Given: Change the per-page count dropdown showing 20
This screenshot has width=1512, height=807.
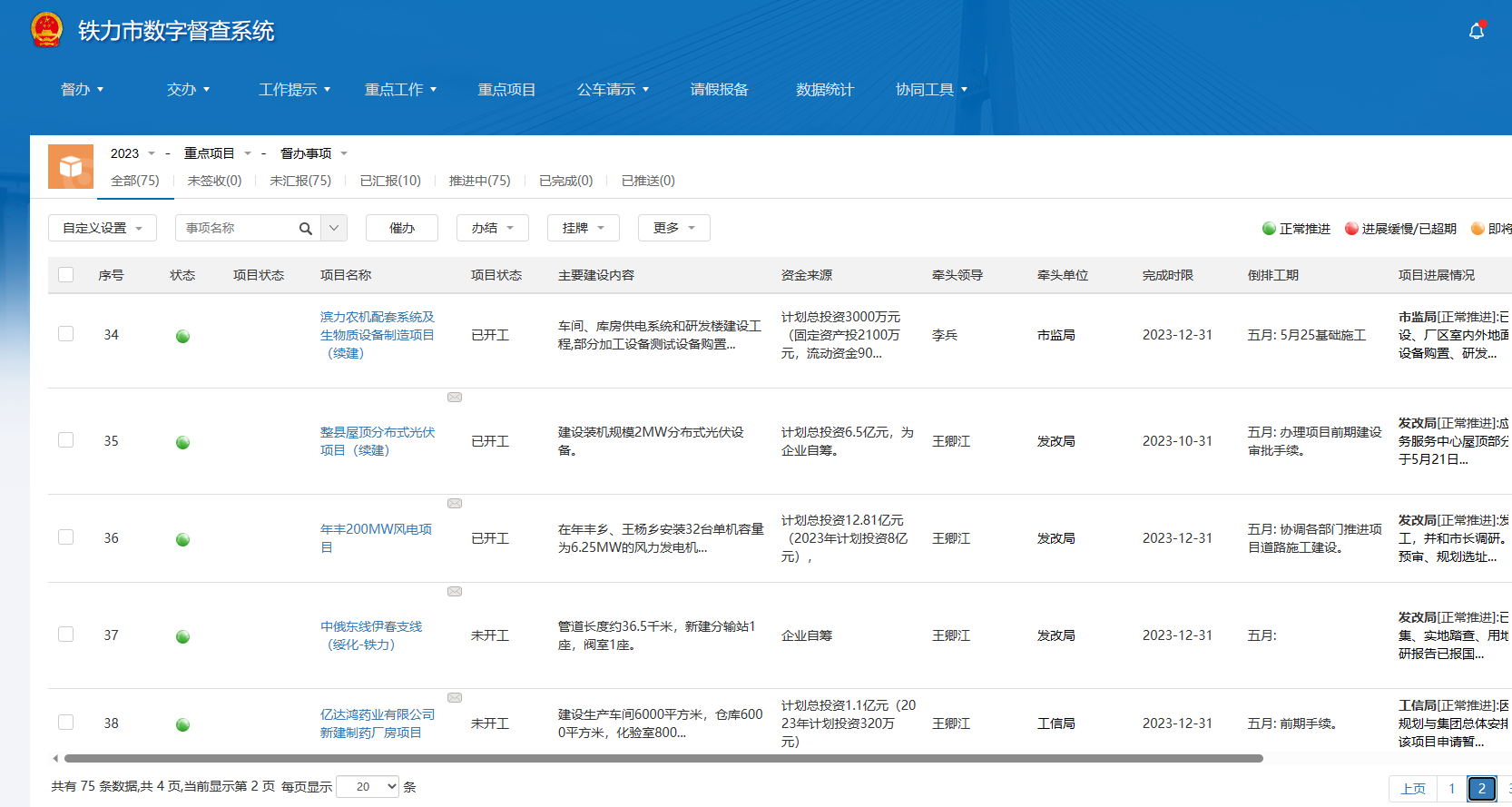Looking at the screenshot, I should [368, 786].
